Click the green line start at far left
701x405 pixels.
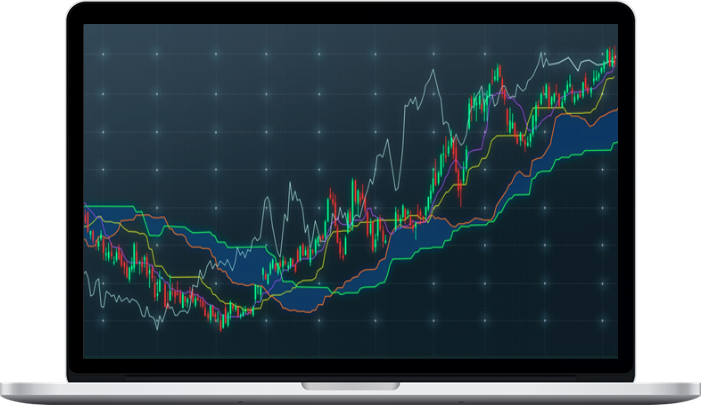pos(88,206)
